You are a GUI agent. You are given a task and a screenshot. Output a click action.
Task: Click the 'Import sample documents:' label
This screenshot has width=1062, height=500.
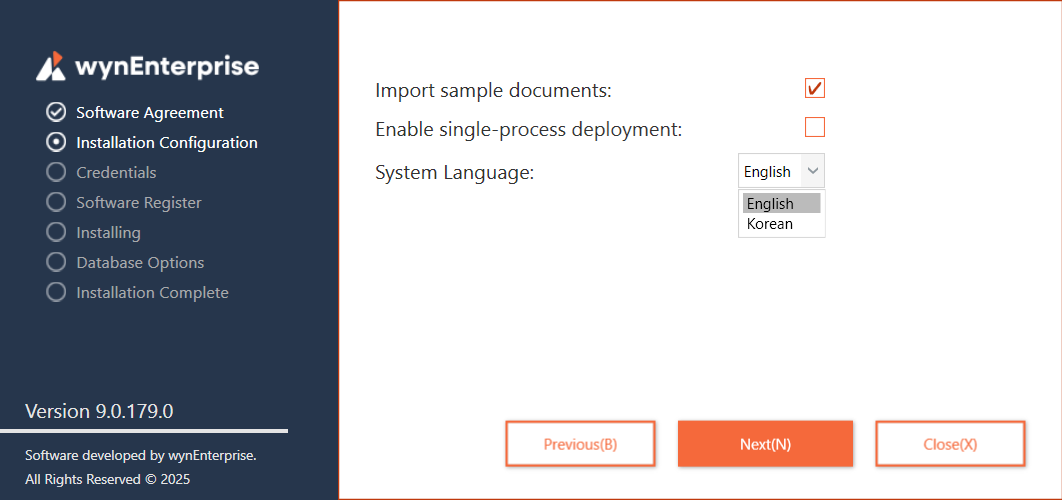tap(493, 90)
